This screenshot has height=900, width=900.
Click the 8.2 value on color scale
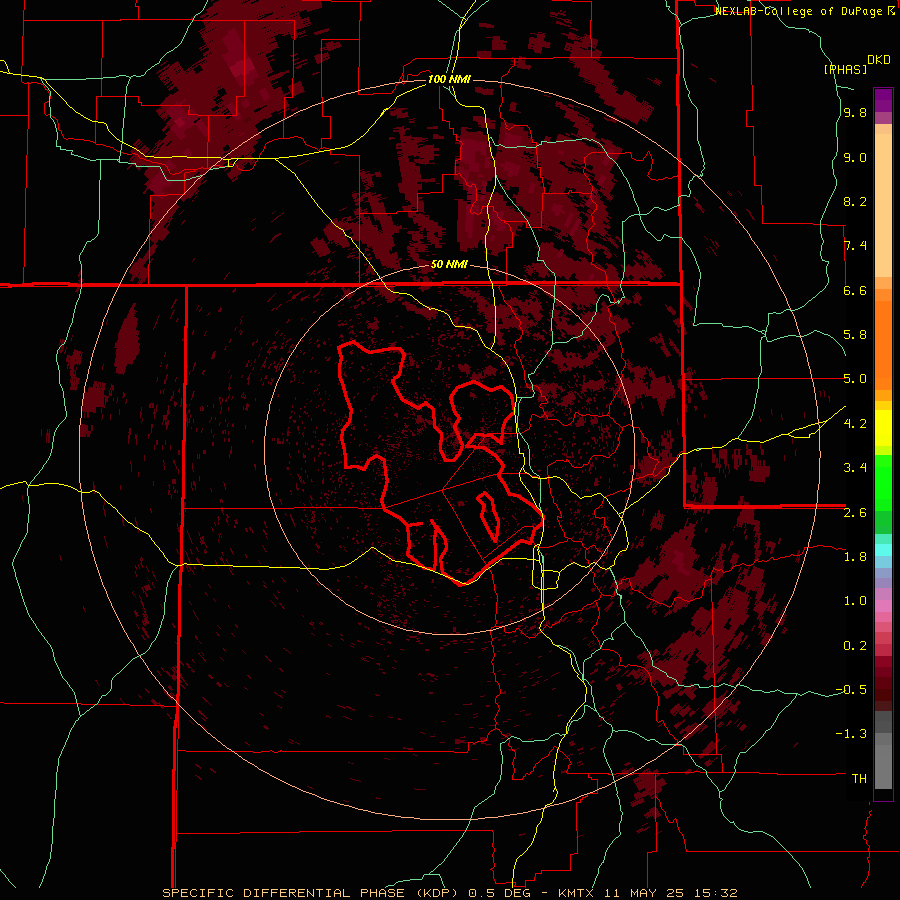855,201
